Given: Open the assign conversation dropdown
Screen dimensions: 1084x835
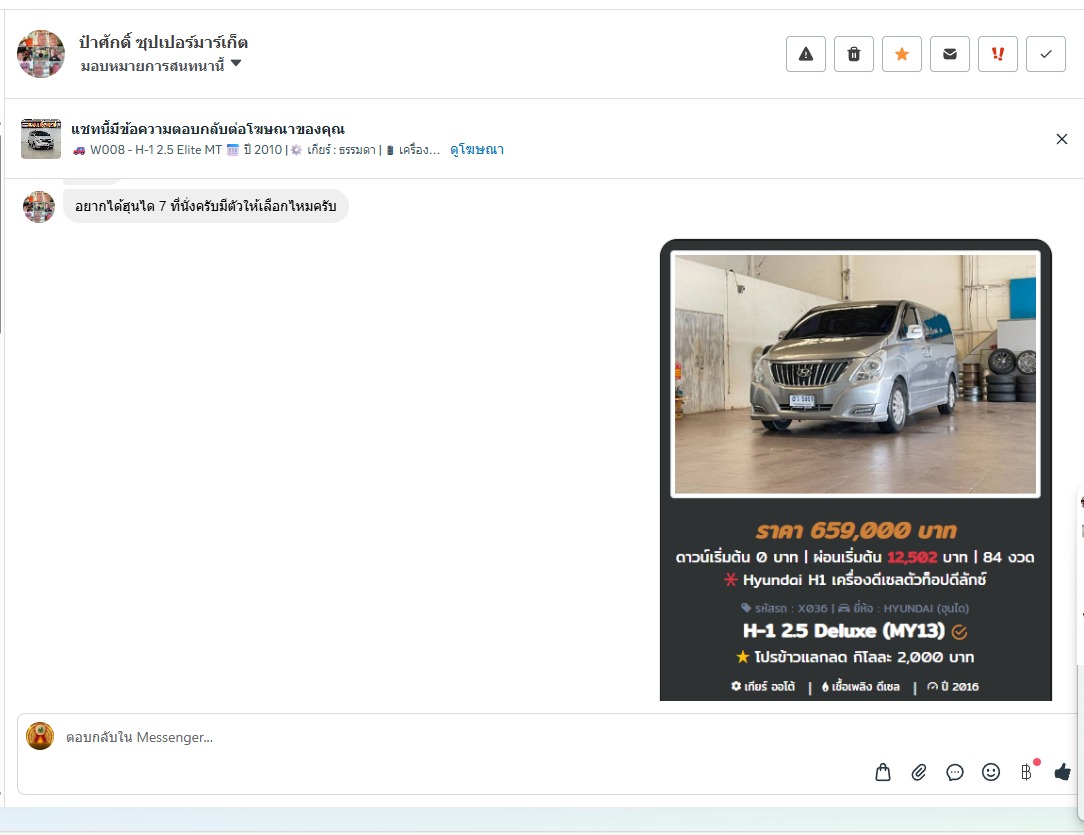Looking at the screenshot, I should pyautogui.click(x=160, y=66).
